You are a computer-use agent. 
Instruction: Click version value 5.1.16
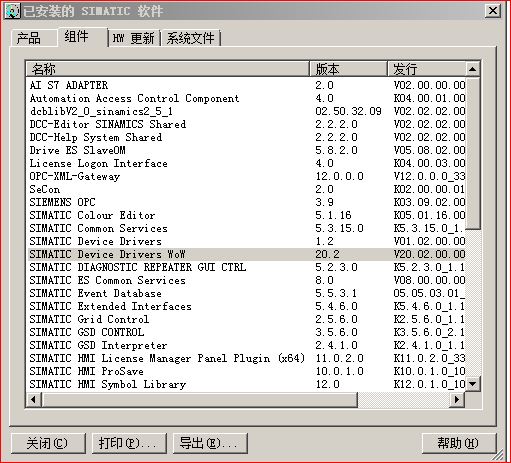pyautogui.click(x=333, y=215)
